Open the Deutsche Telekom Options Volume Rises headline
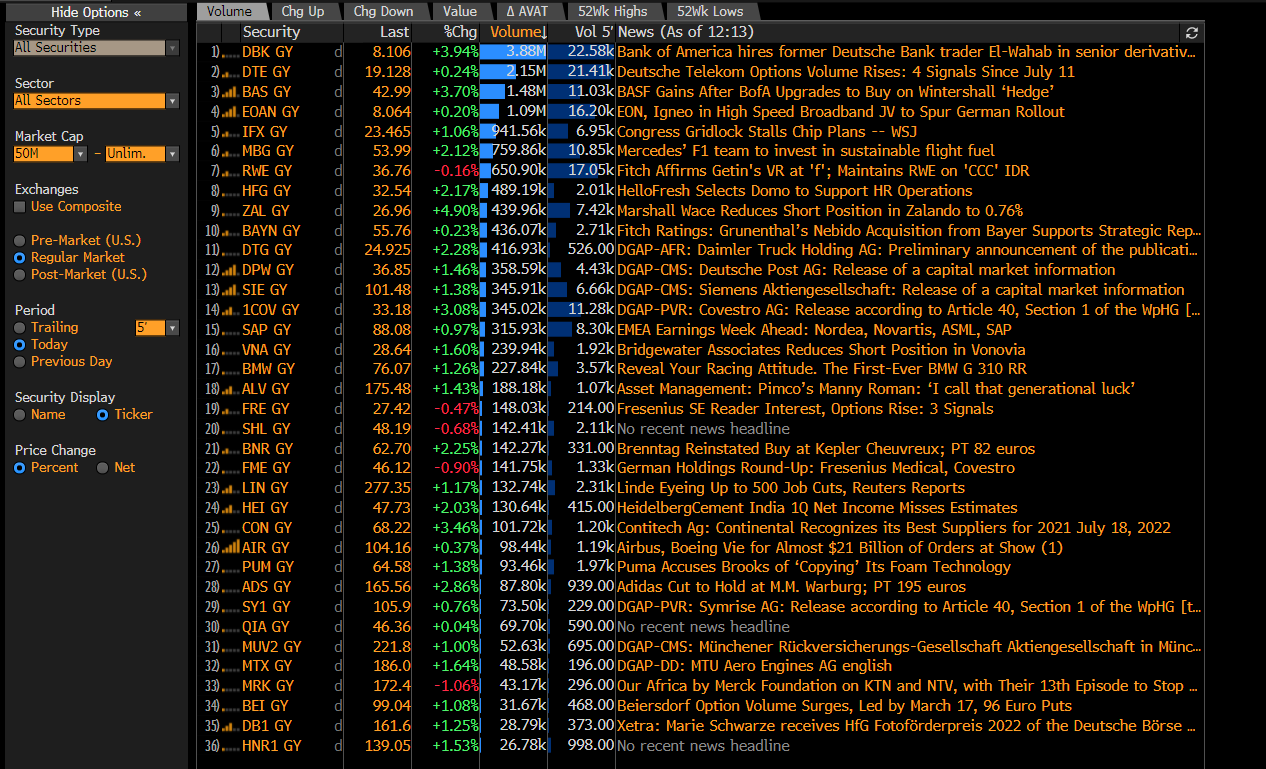Image resolution: width=1266 pixels, height=769 pixels. pos(846,72)
